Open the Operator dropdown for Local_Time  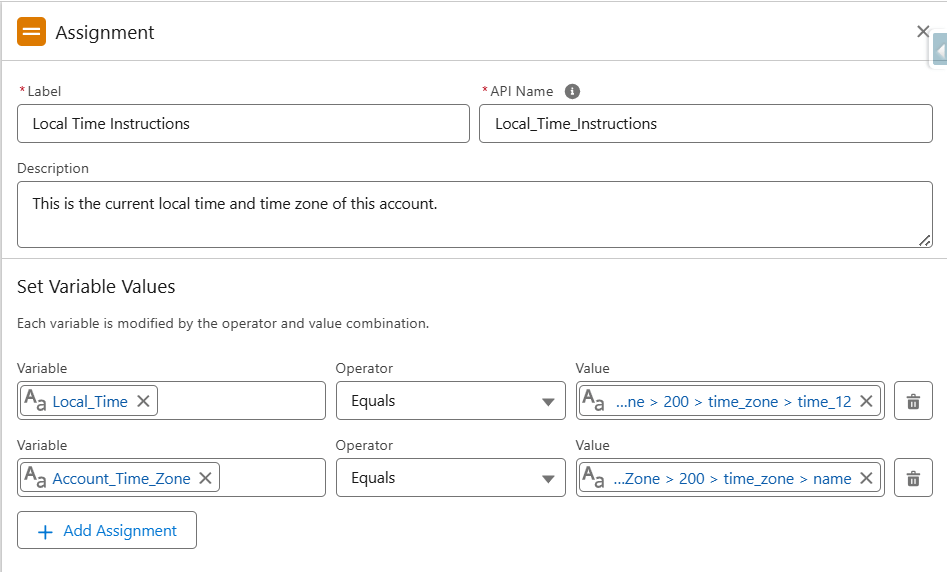click(448, 401)
